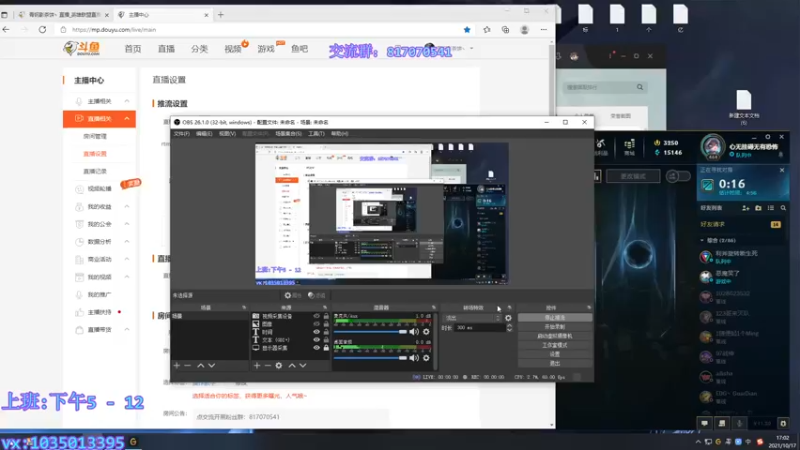Expand the my income sidebar section
The width and height of the screenshot is (800, 450).
127,207
